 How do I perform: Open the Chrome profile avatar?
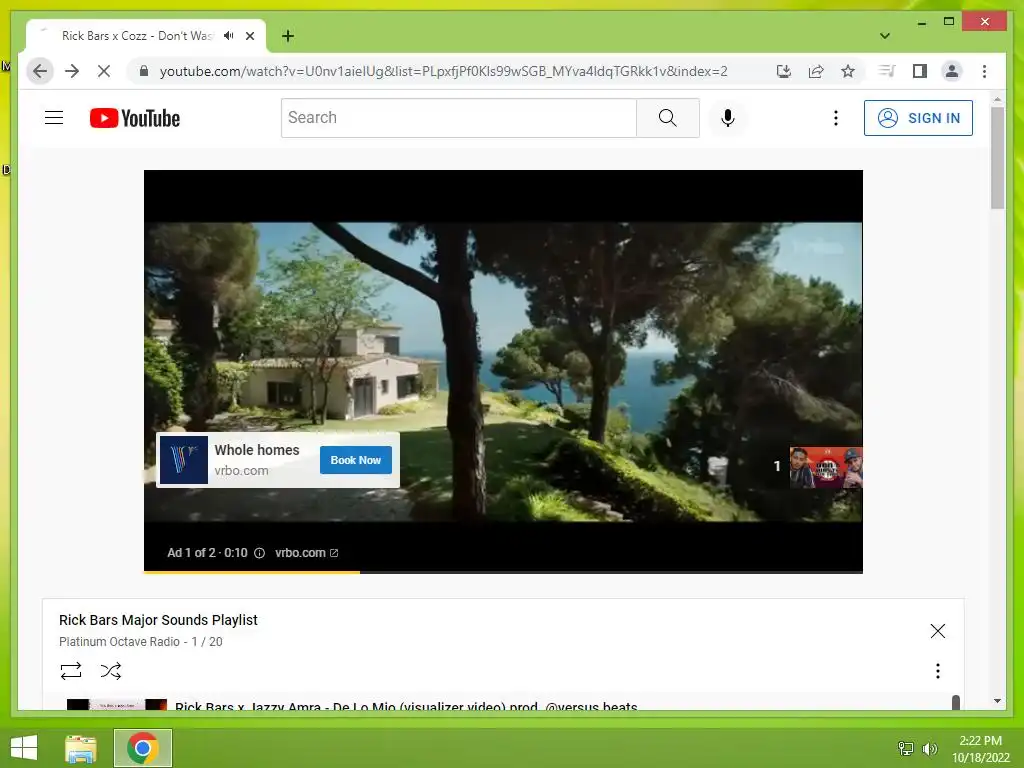(952, 71)
